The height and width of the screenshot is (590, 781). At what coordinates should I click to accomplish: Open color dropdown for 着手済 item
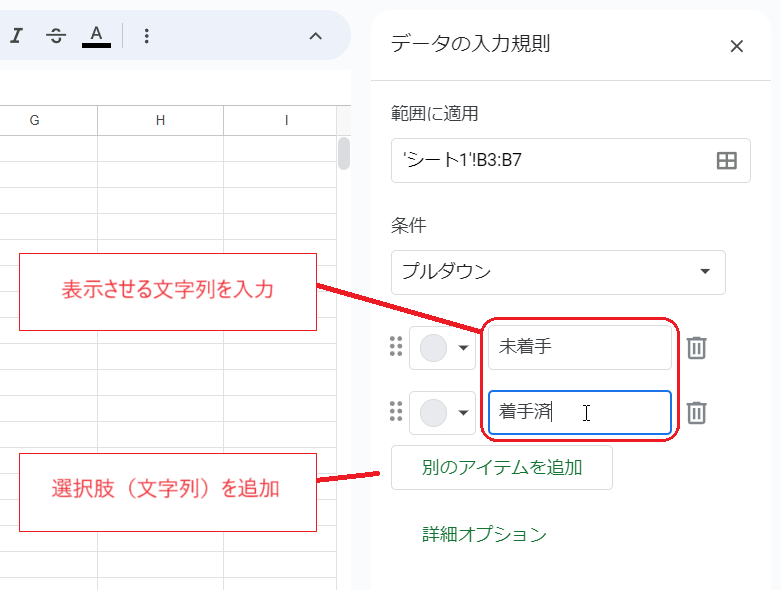[x=442, y=412]
